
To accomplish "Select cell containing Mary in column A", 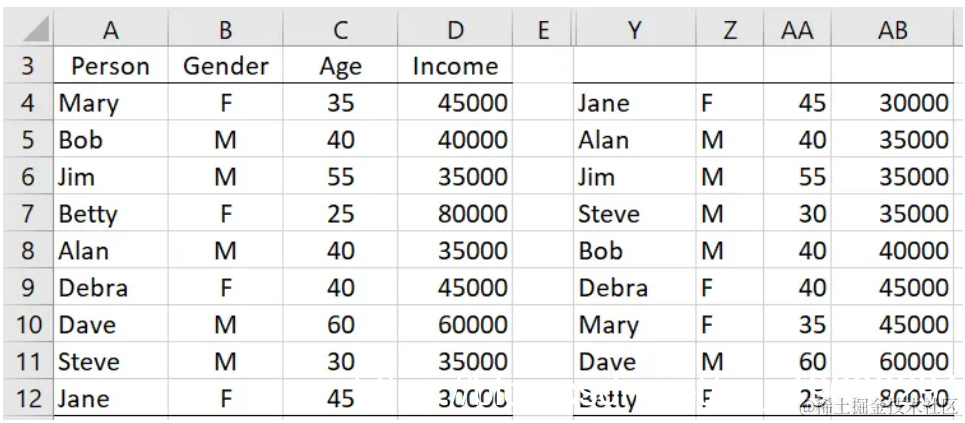I will 111,103.
